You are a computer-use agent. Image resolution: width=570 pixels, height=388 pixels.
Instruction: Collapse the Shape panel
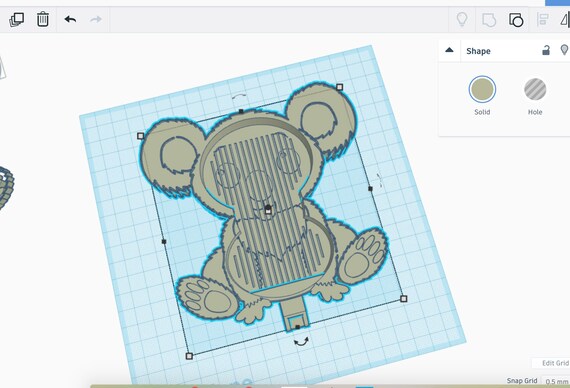click(449, 50)
